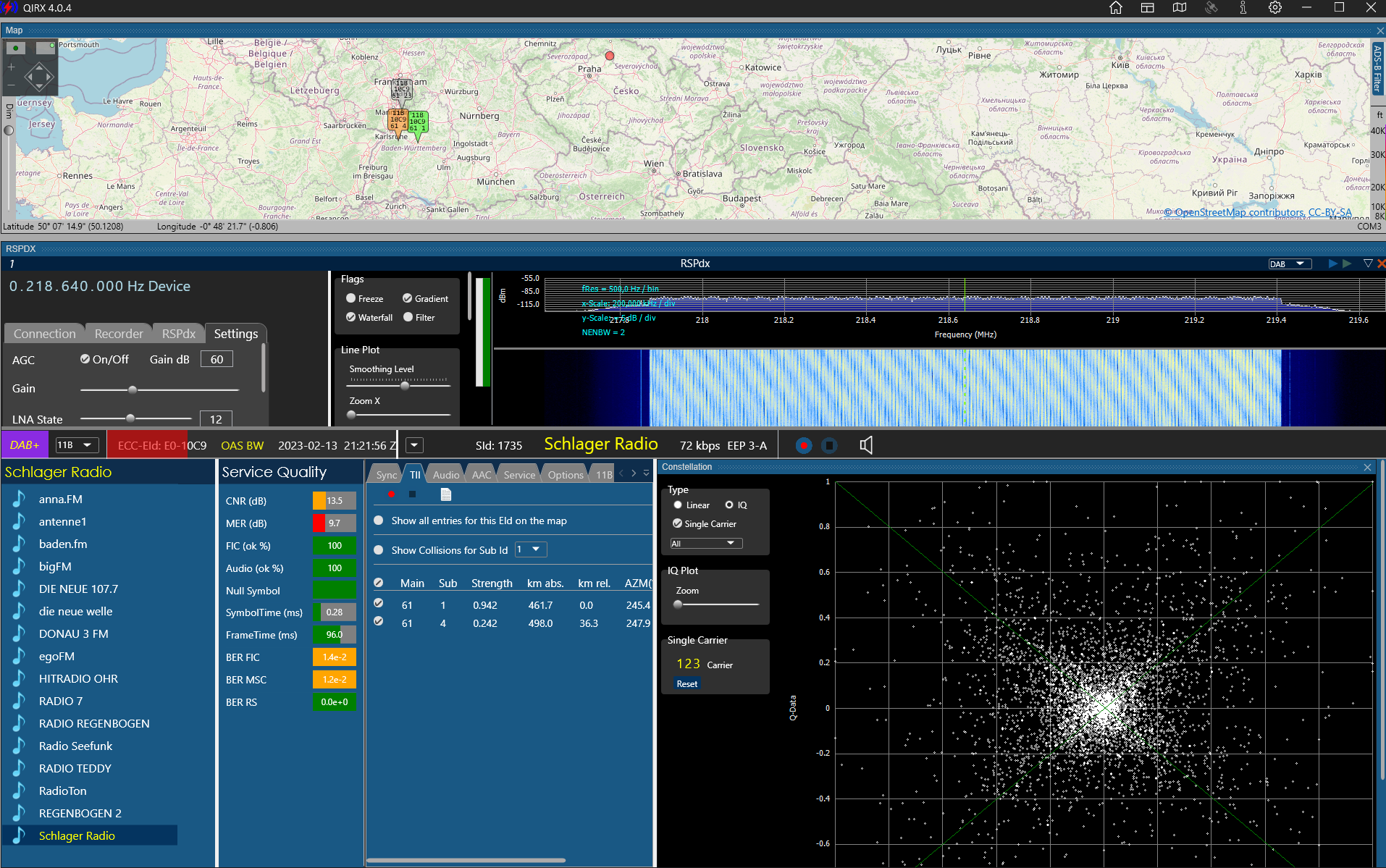Screen dimensions: 1386x868
Task: Click the RSPdx play triangle button
Action: [x=1332, y=264]
